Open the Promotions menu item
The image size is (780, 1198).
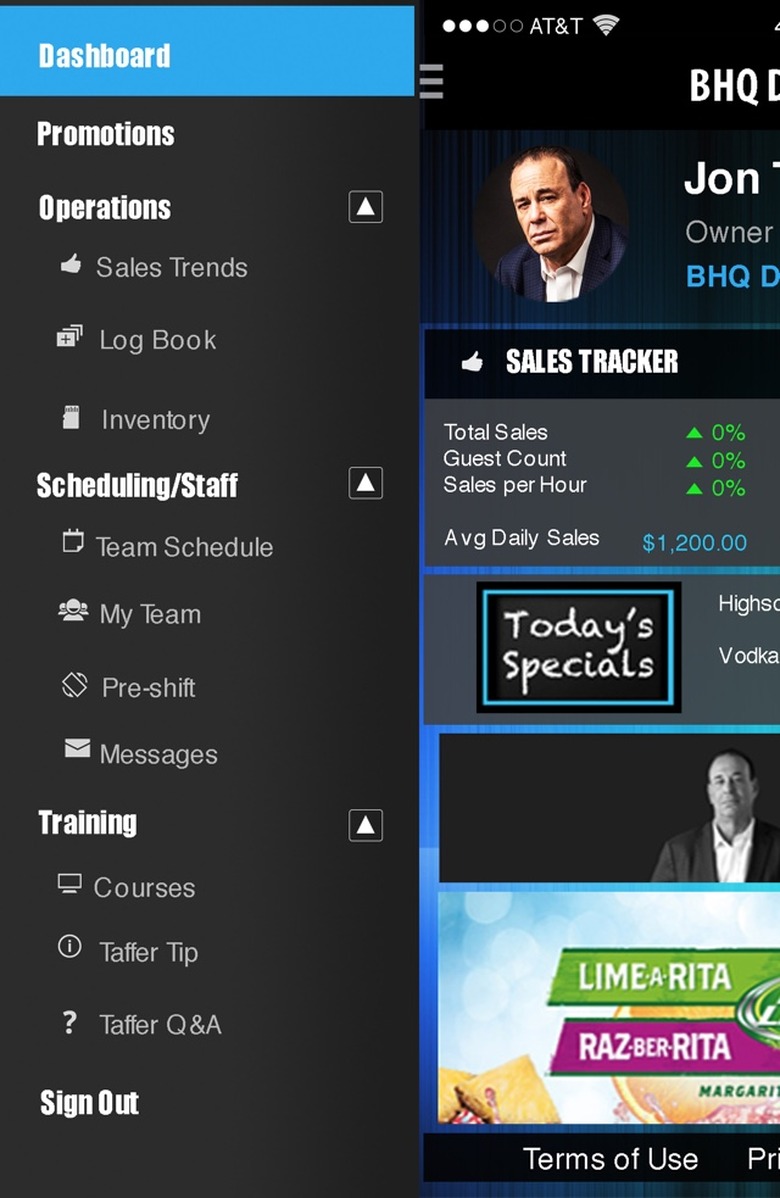(x=106, y=134)
